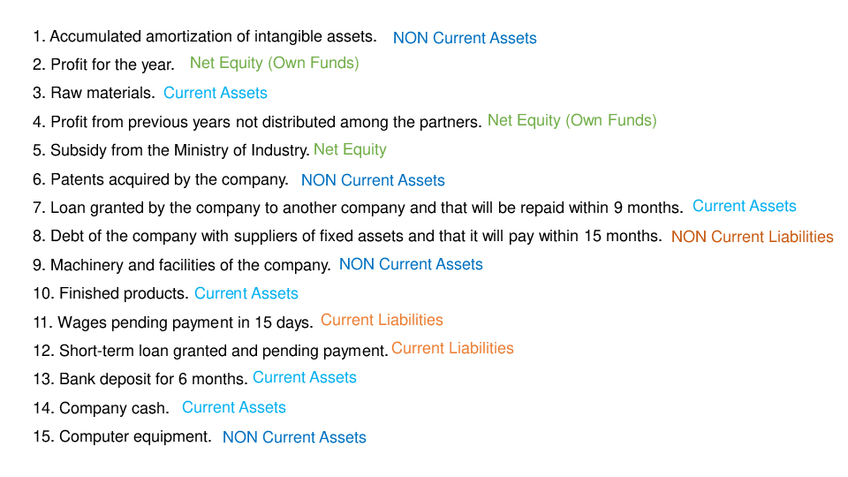Image resolution: width=848 pixels, height=477 pixels.
Task: Click the answer next to 'Finished products'
Action: click(x=246, y=294)
